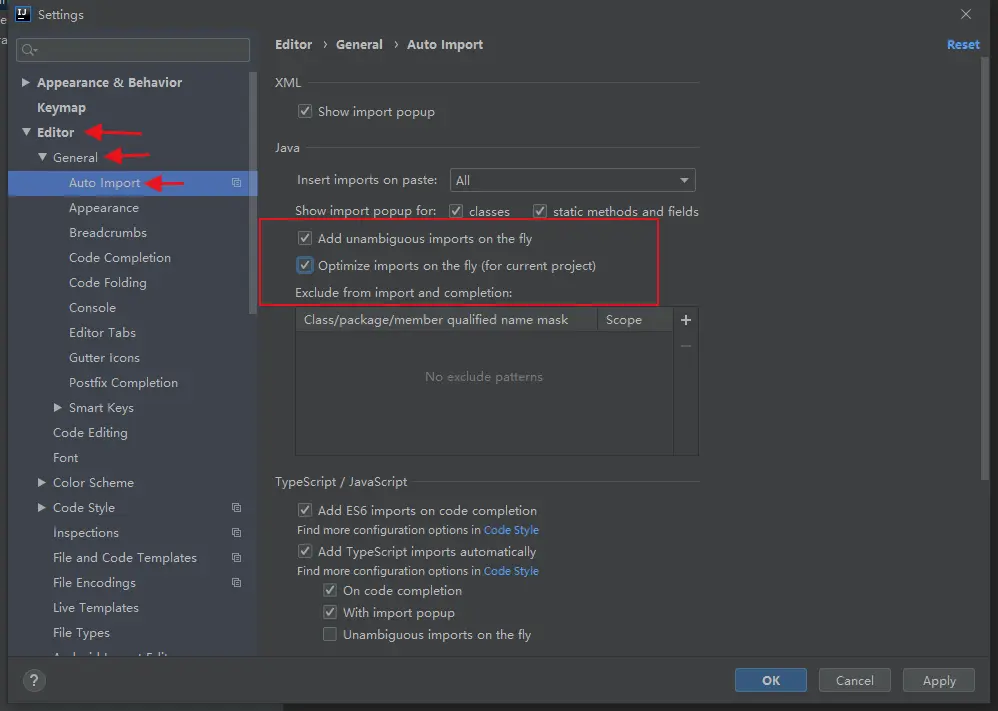
Task: Toggle static methods and fields checkbox
Action: pos(540,211)
